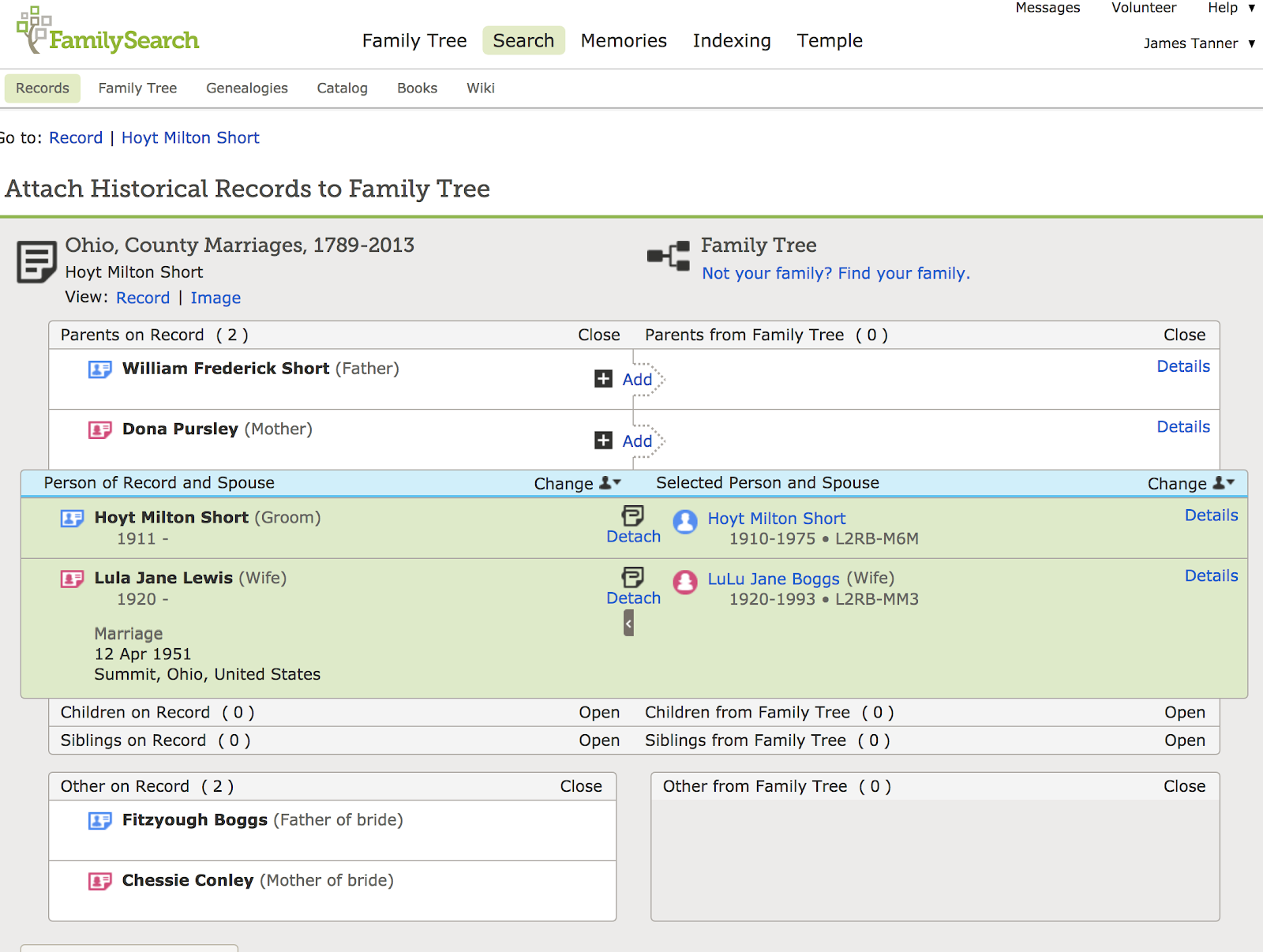Open the Search main menu

(x=523, y=40)
